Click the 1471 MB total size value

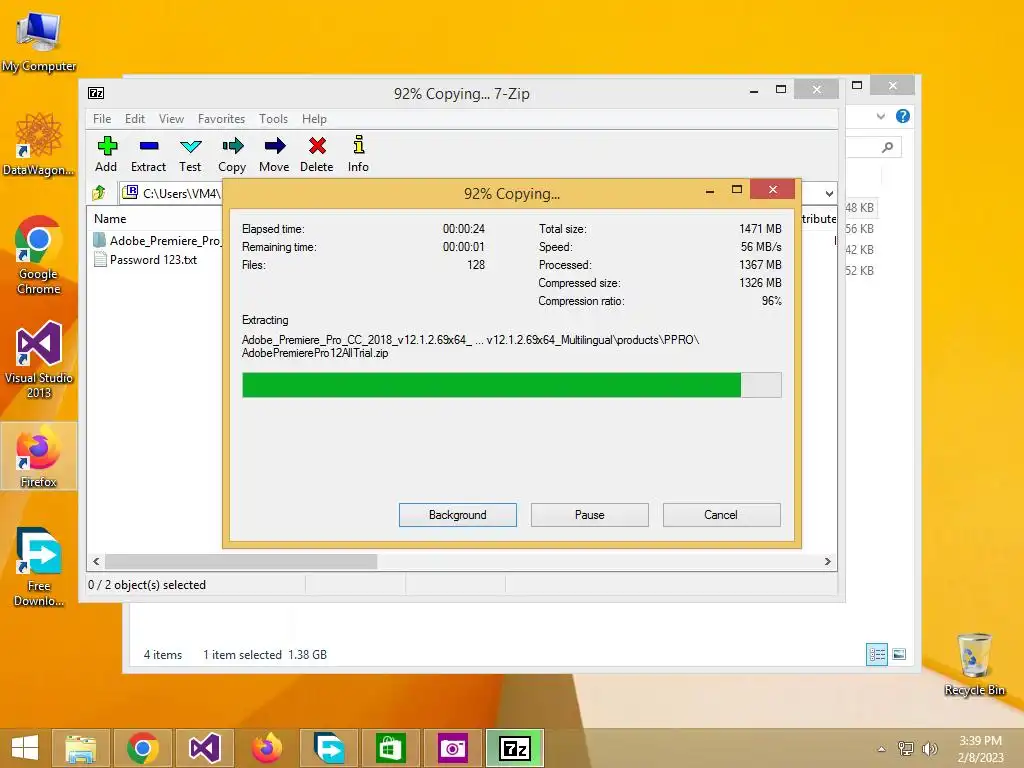click(760, 229)
